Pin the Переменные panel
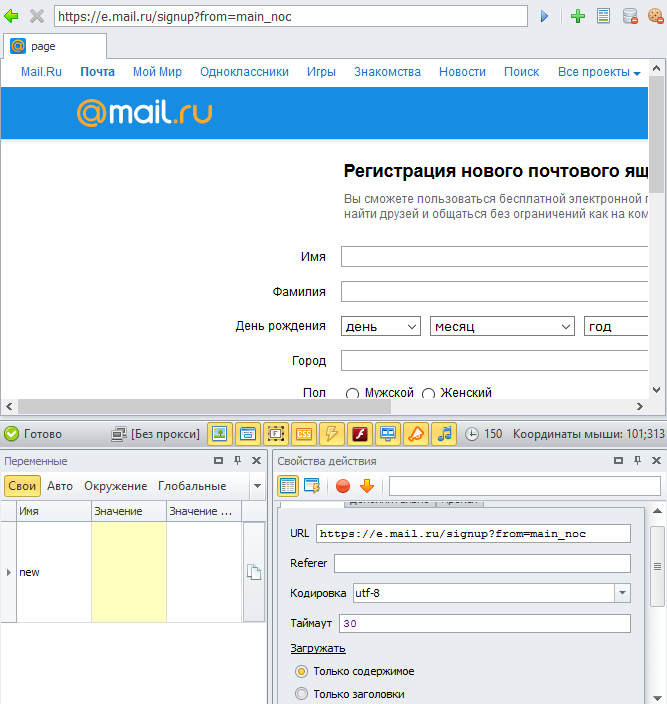 237,460
